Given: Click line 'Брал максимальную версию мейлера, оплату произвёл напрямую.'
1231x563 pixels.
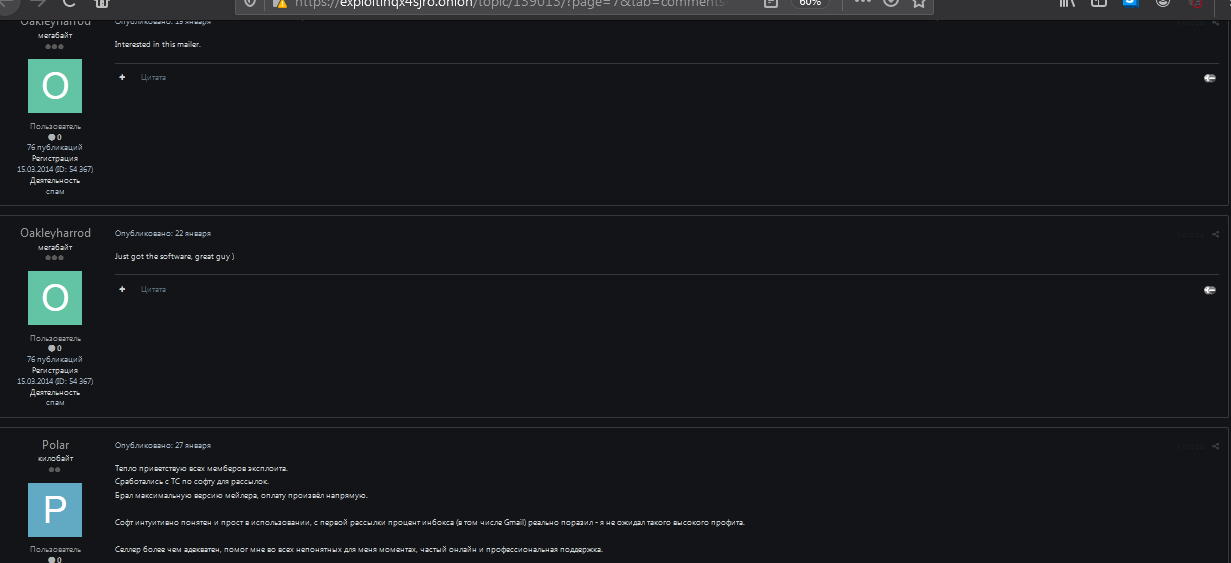Looking at the screenshot, I should pyautogui.click(x=241, y=495).
